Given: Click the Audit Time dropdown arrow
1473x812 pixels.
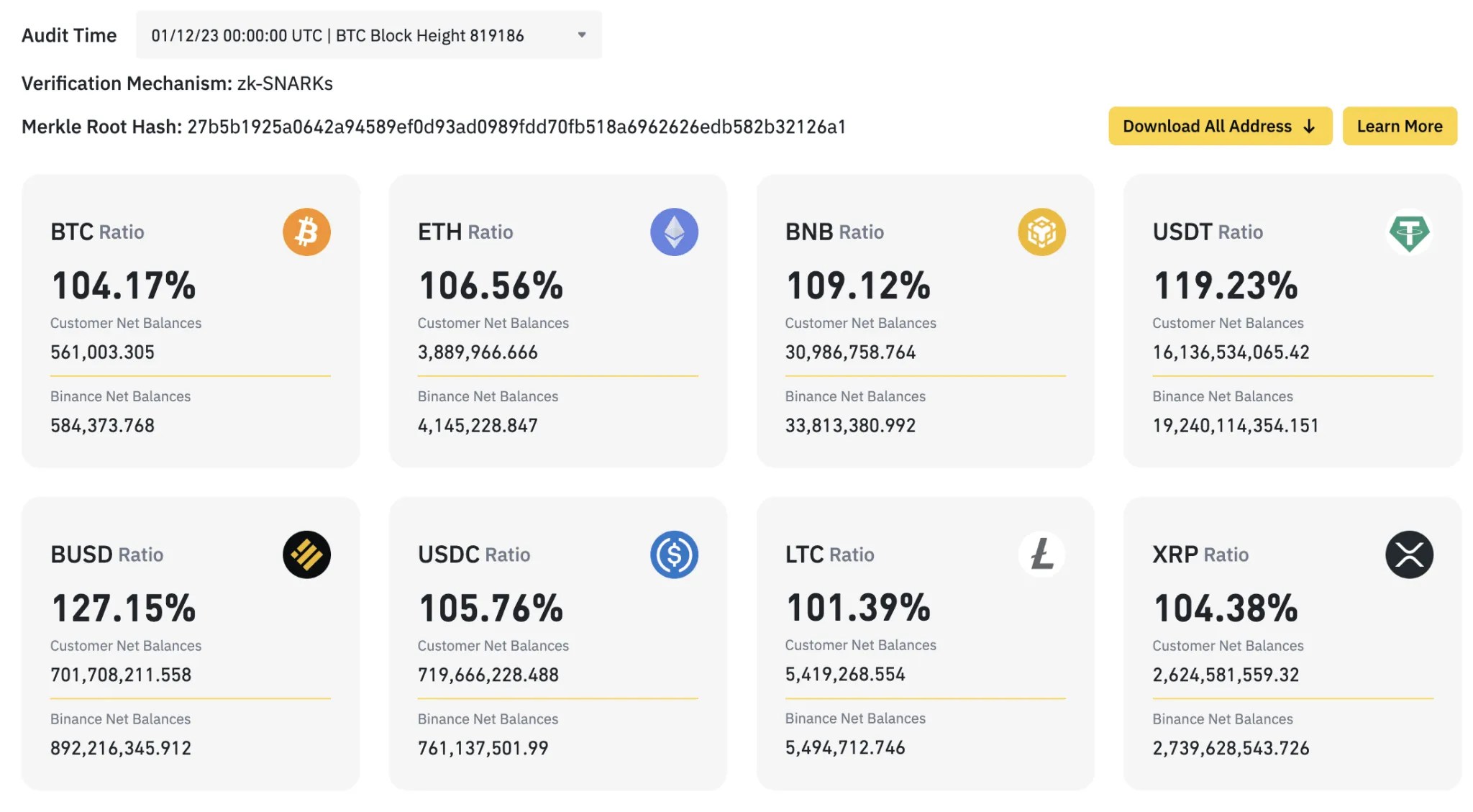Looking at the screenshot, I should click(582, 35).
